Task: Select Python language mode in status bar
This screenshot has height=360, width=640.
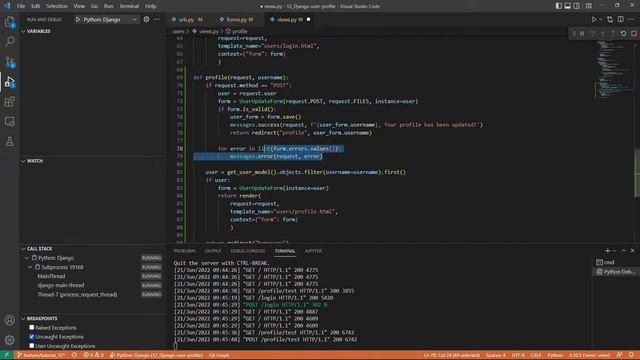Action: pyautogui.click(x=555, y=355)
